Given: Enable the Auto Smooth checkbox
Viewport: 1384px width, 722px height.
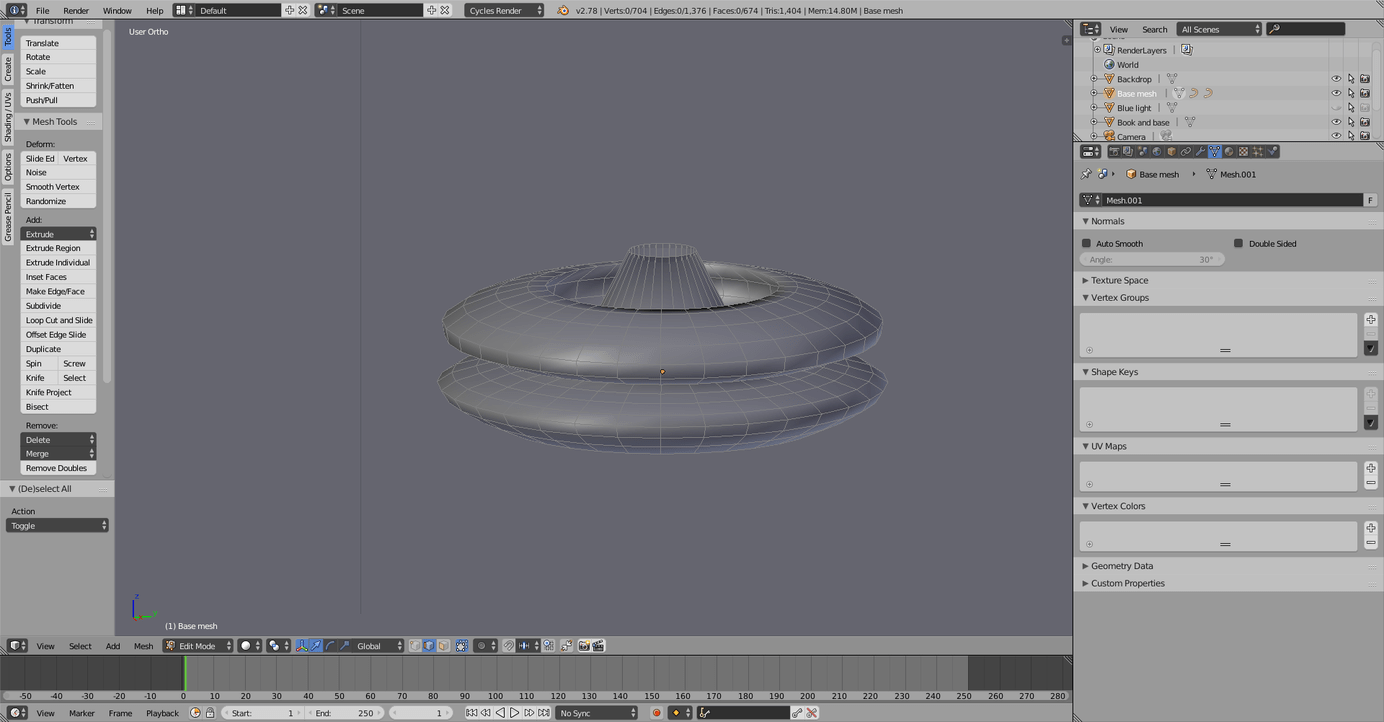Looking at the screenshot, I should (x=1086, y=243).
